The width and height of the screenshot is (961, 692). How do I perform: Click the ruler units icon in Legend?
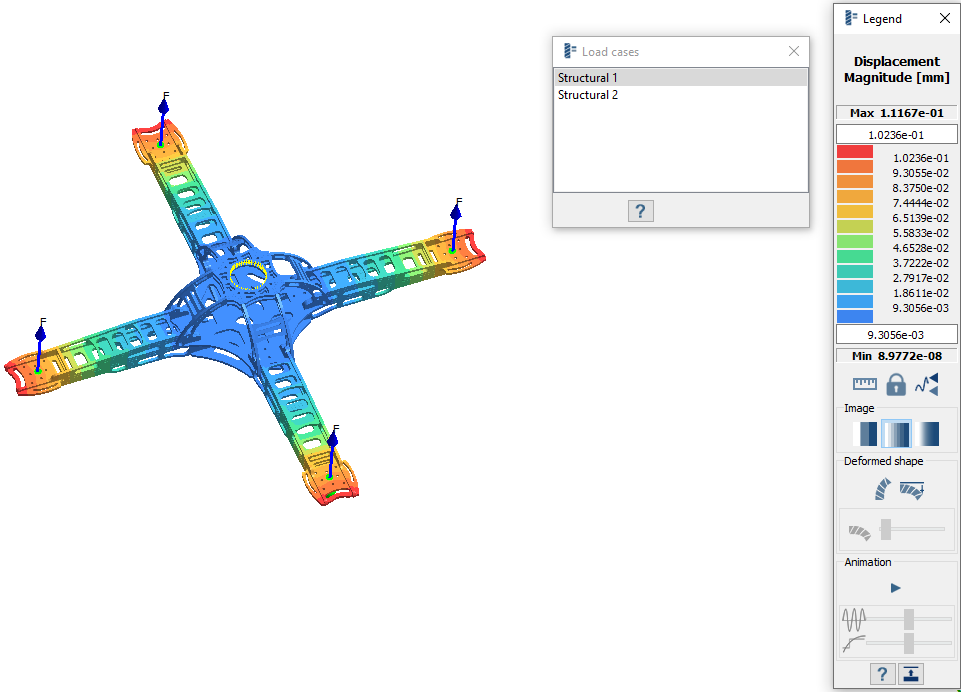[x=864, y=384]
